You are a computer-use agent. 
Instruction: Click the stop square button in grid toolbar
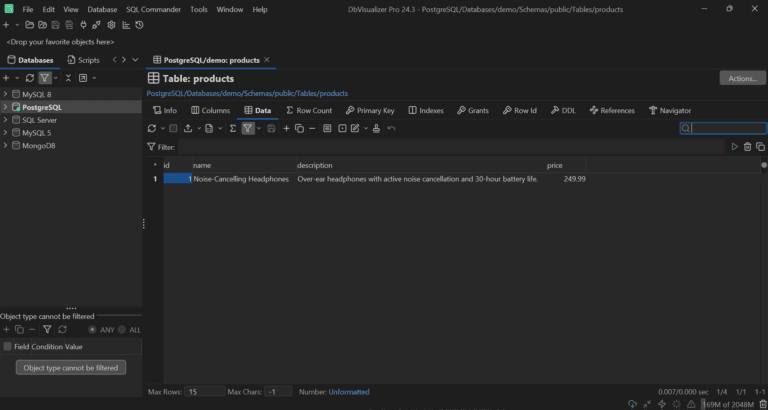pos(173,128)
